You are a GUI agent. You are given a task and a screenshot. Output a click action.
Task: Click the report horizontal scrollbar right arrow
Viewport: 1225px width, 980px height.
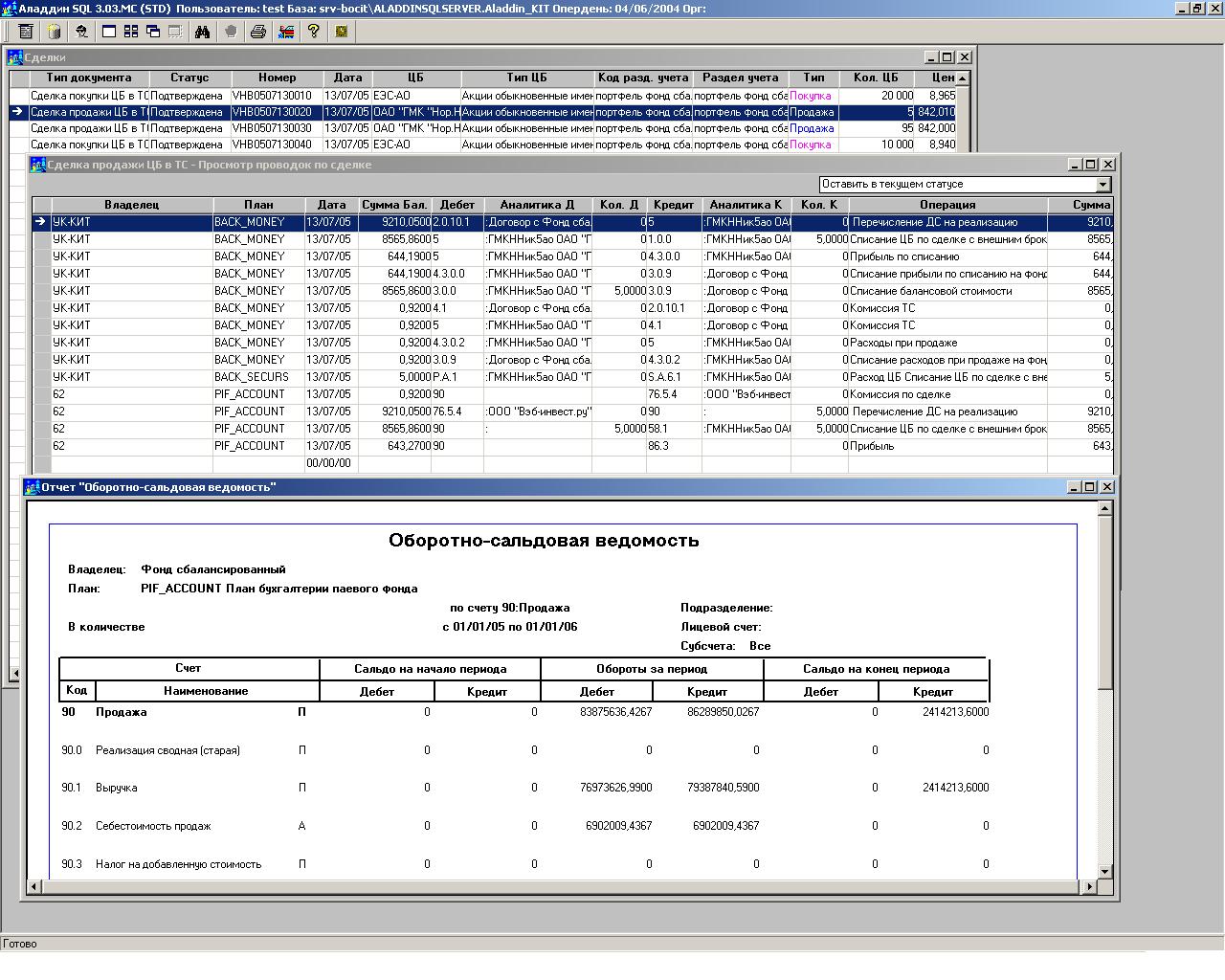point(1089,886)
